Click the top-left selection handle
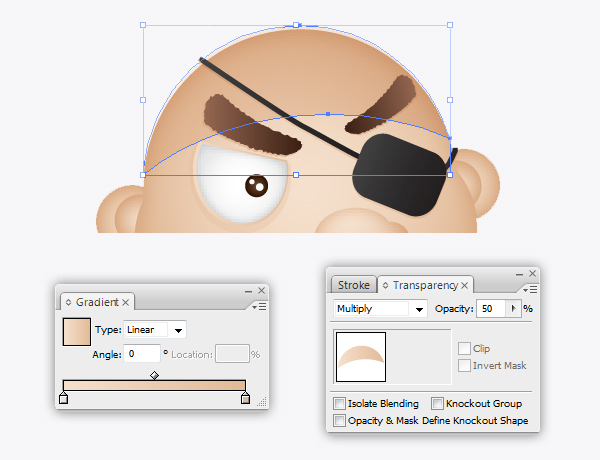Image resolution: width=600 pixels, height=460 pixels. tap(143, 25)
